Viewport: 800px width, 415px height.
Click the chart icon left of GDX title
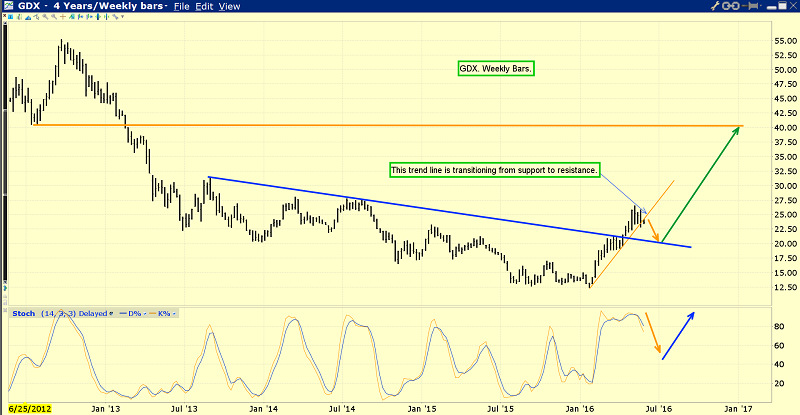pos(7,6)
